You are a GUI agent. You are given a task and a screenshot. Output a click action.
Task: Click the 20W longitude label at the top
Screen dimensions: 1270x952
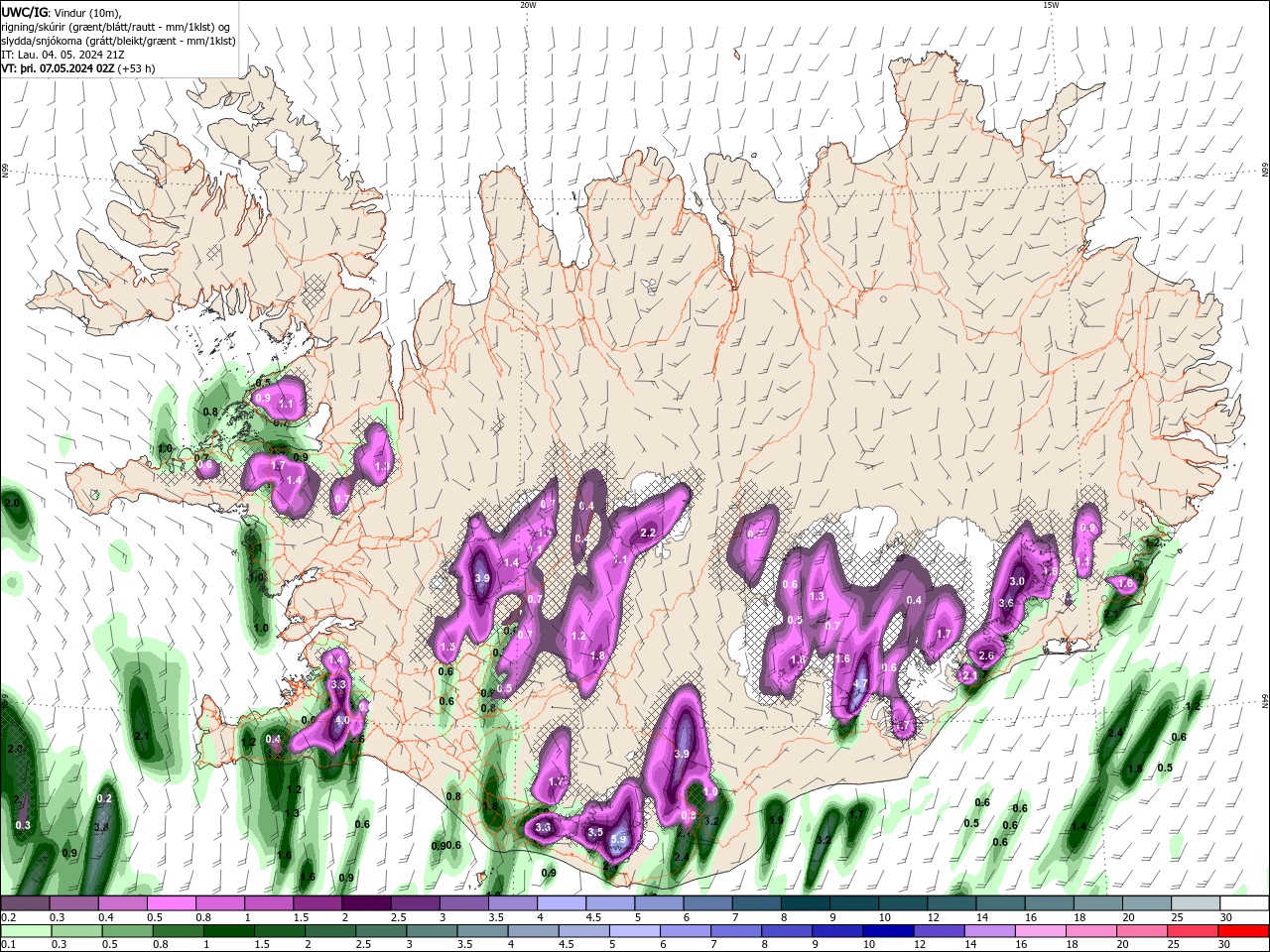tap(528, 5)
